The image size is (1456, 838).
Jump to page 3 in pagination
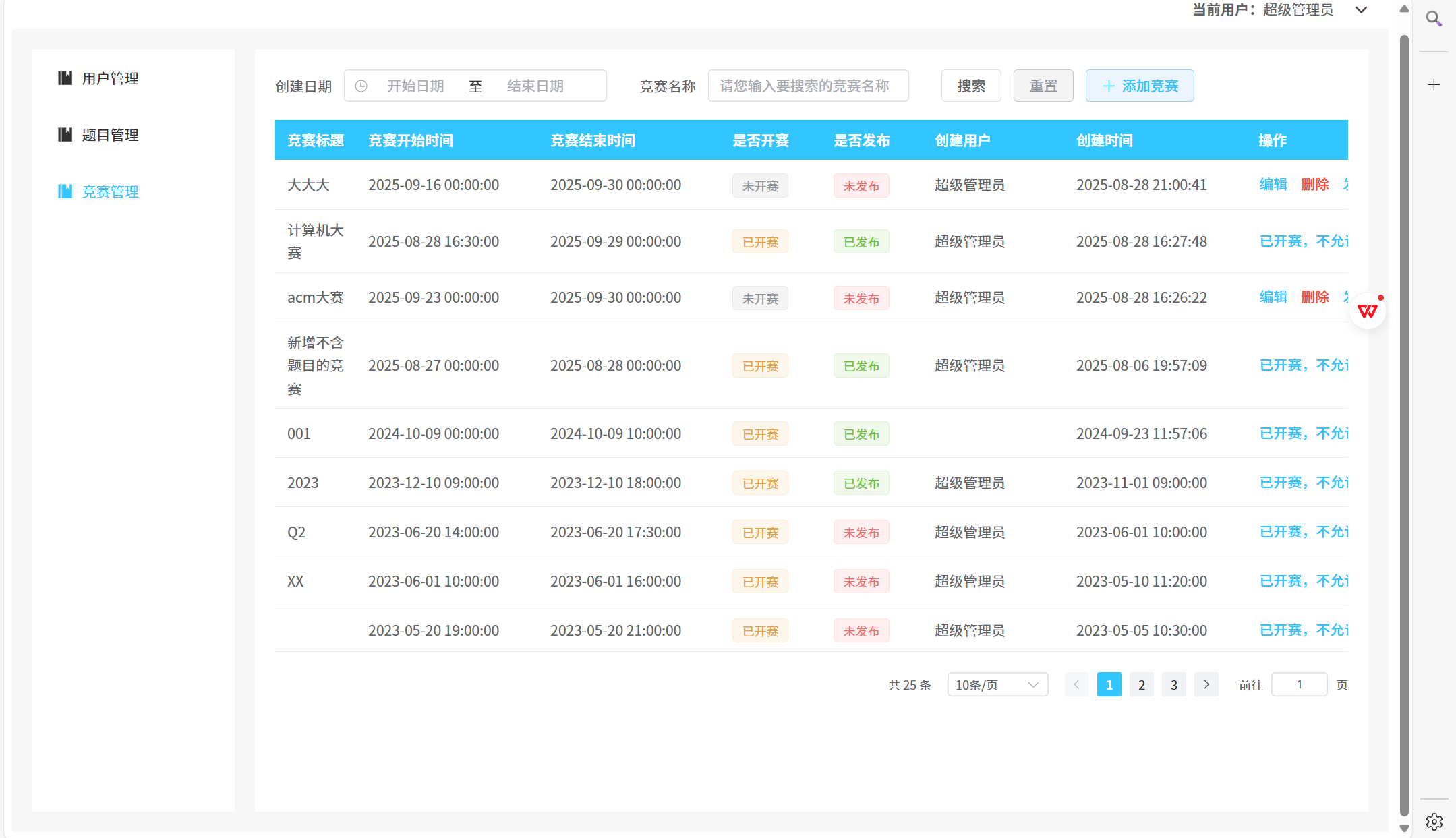tap(1173, 684)
